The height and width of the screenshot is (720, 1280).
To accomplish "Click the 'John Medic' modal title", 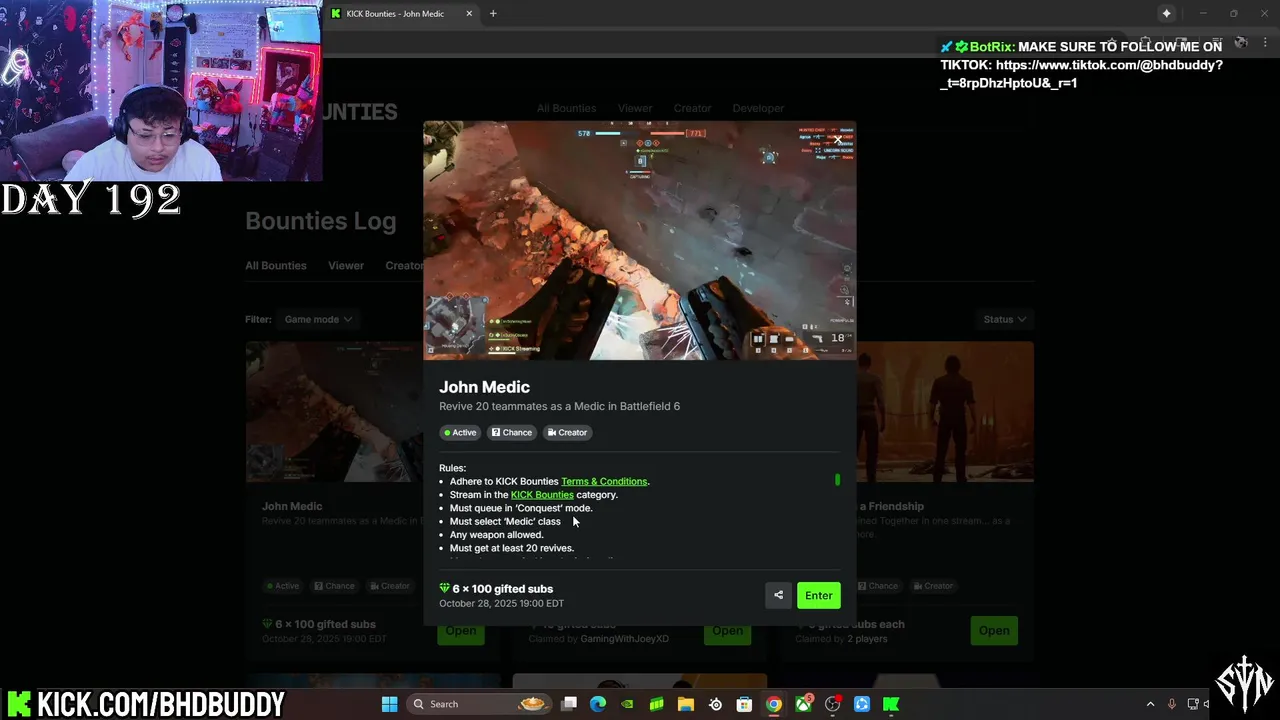I will point(484,387).
